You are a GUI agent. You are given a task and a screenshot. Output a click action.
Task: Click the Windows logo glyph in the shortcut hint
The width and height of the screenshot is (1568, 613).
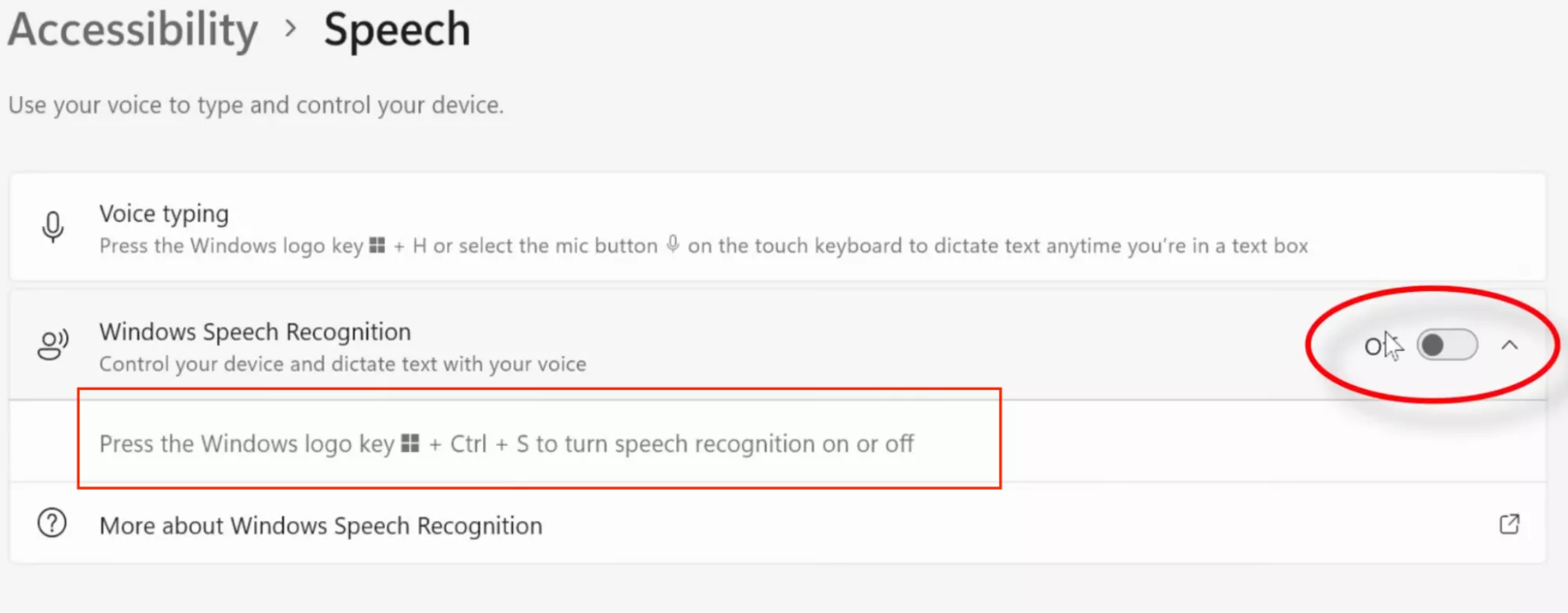[410, 443]
